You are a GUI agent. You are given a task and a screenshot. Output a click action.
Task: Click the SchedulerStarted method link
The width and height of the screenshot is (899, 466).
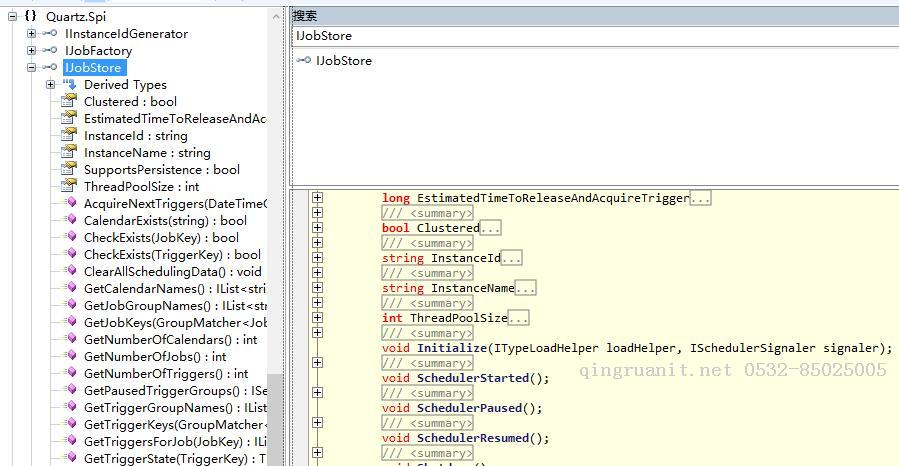(473, 378)
